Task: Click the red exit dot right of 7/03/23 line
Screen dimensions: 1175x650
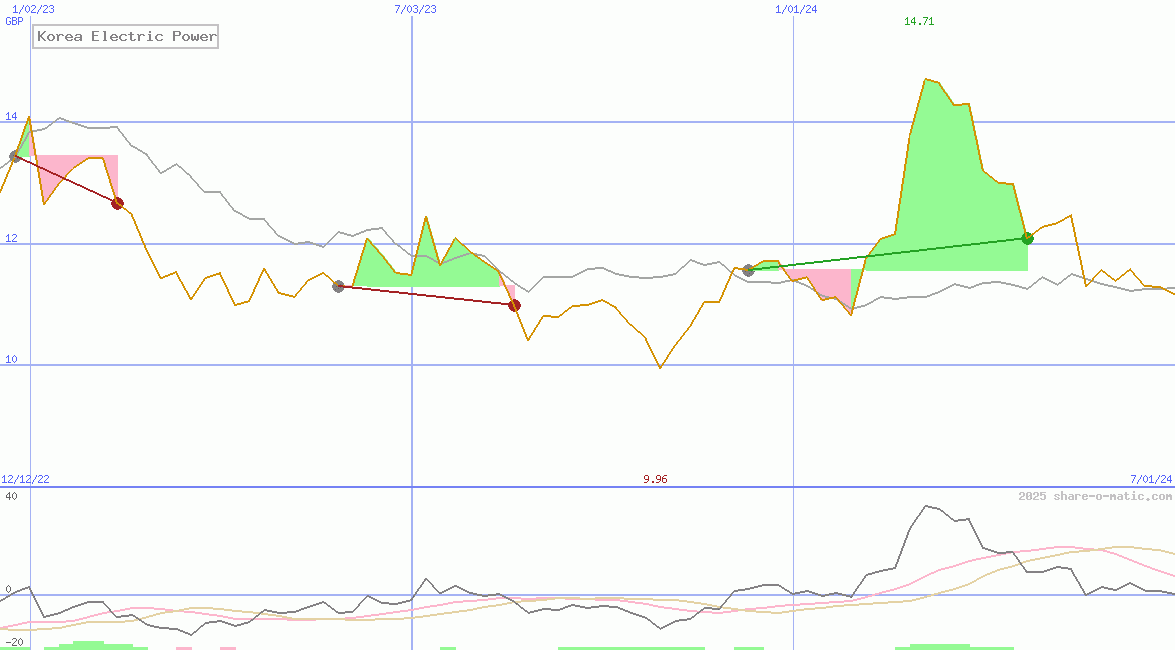Action: 514,305
